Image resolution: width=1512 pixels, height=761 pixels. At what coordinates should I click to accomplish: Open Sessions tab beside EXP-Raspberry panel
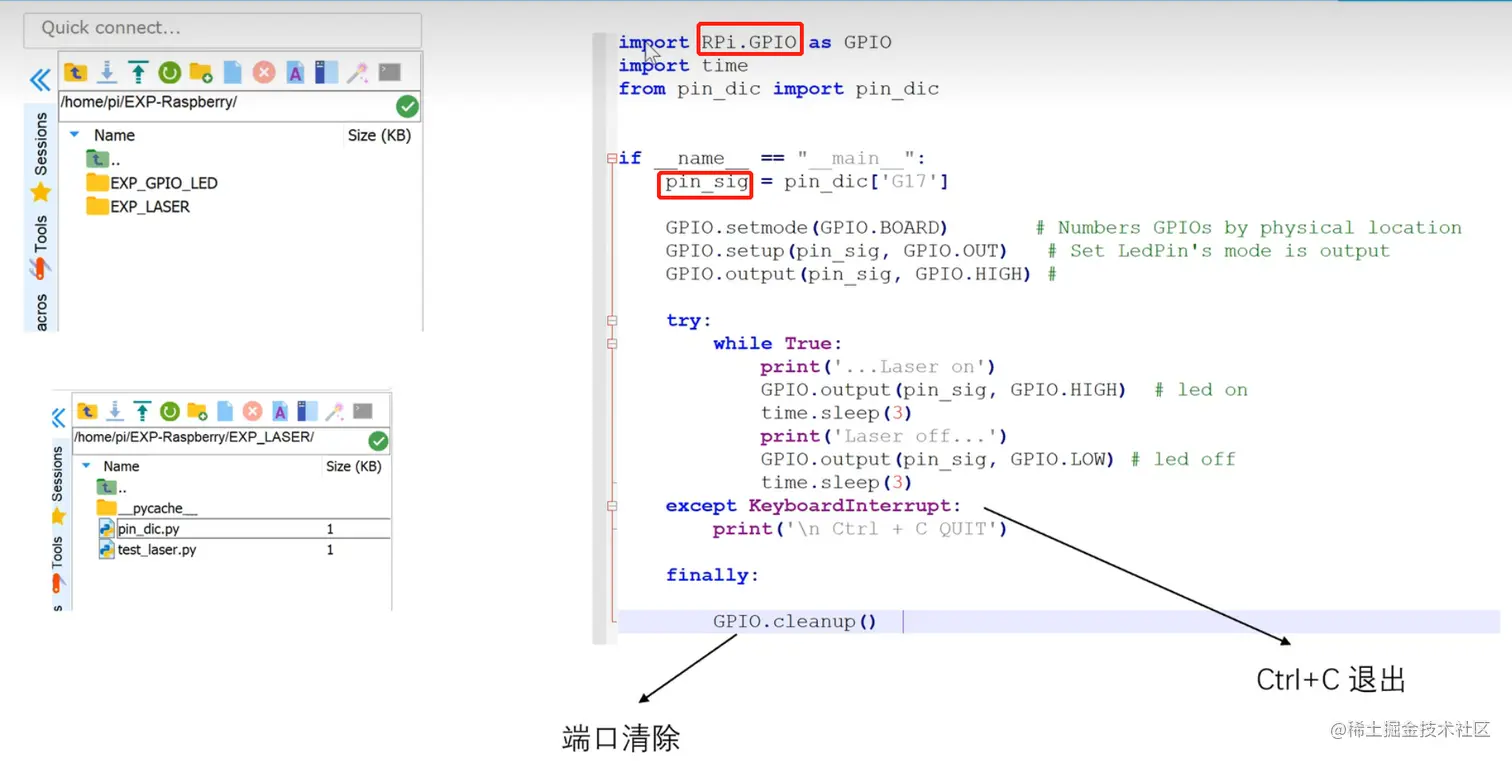tap(41, 144)
